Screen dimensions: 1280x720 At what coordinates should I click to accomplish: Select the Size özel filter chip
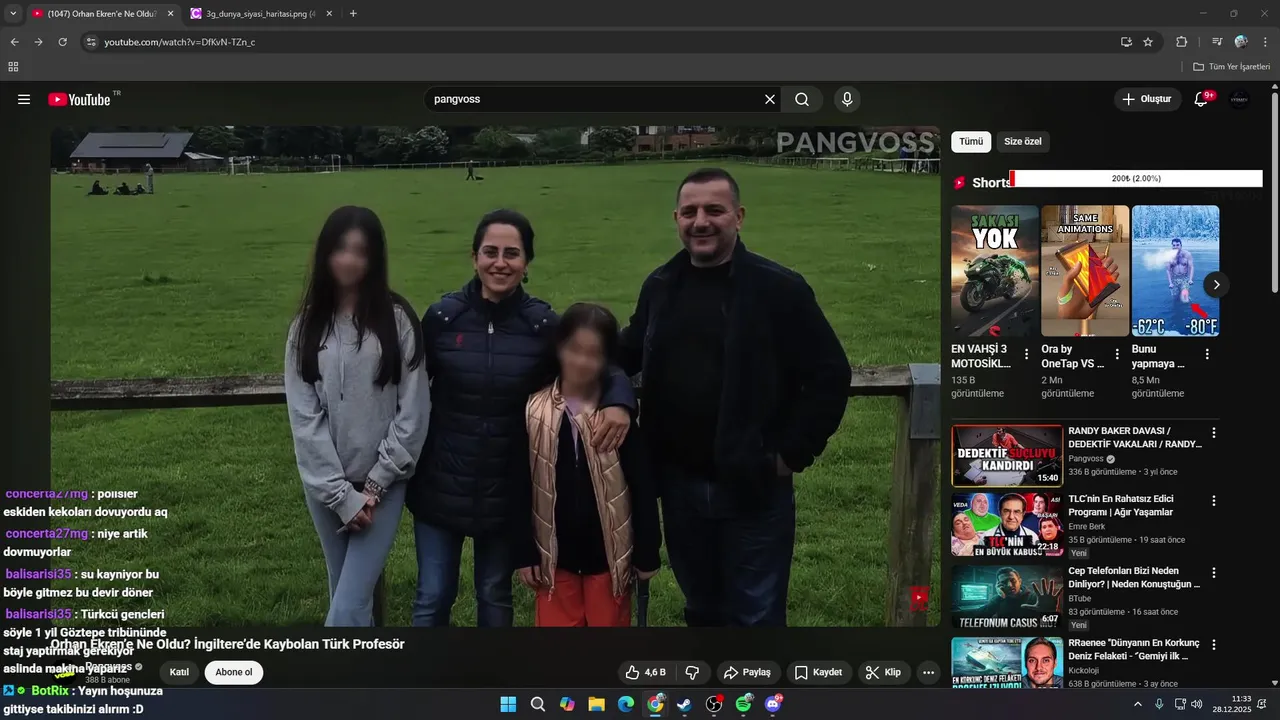point(1023,142)
